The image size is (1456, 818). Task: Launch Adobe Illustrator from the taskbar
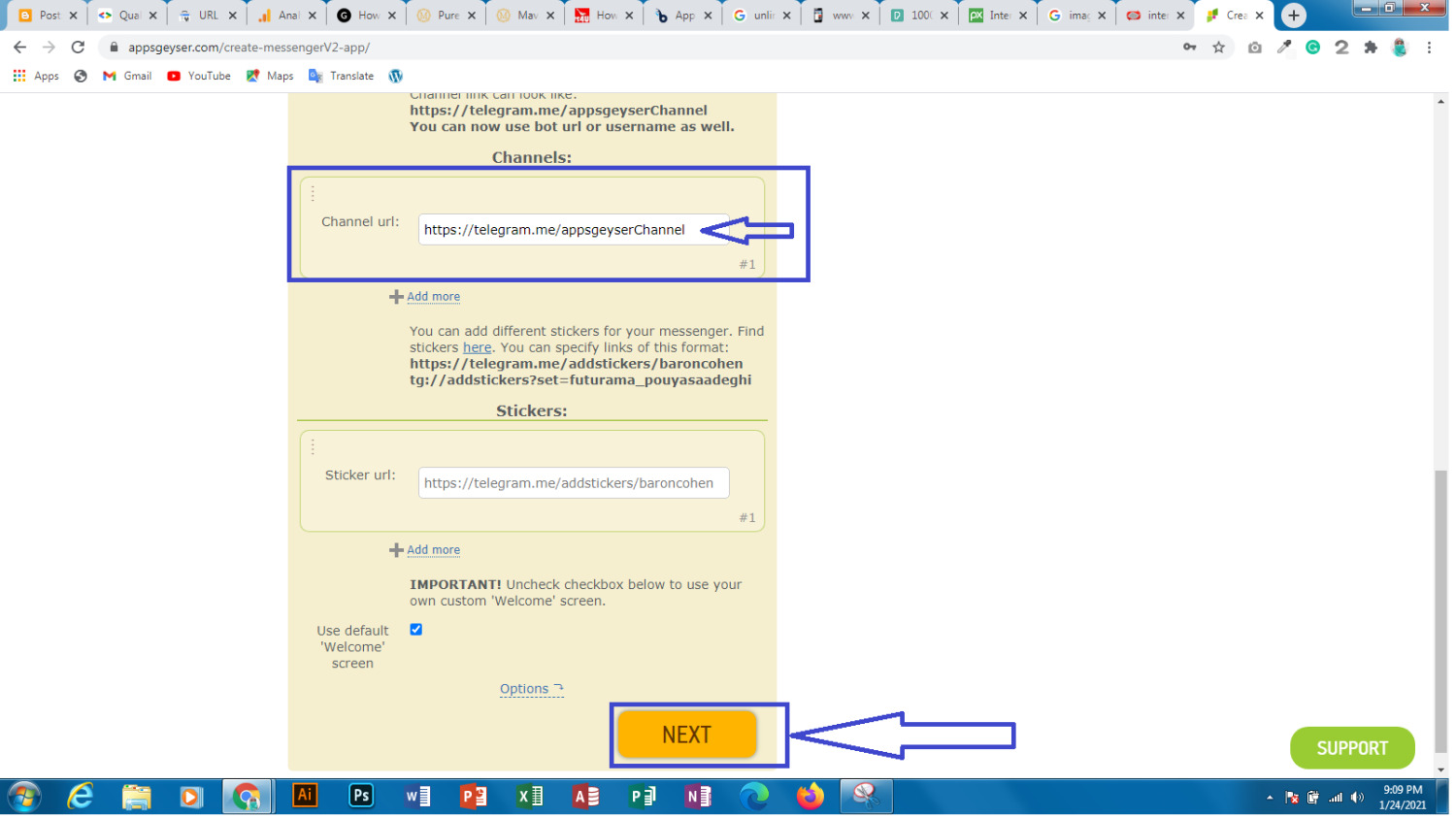305,797
